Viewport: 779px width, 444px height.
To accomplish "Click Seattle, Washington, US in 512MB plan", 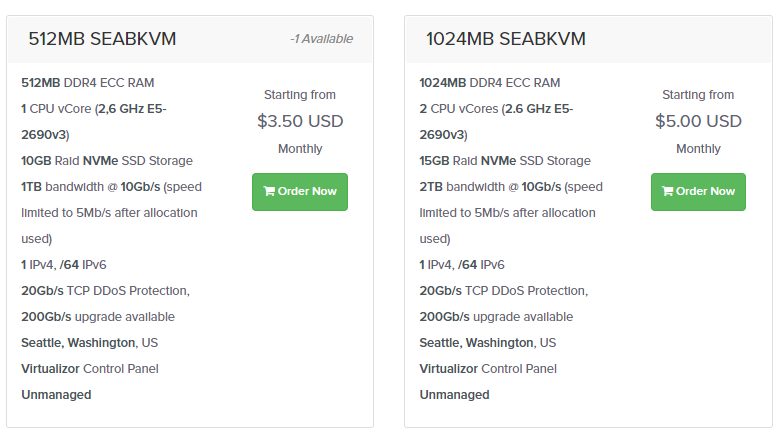I will point(89,343).
